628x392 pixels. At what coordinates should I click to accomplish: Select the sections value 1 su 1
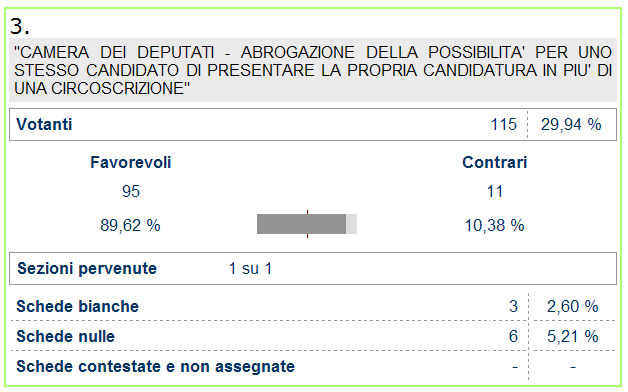pos(250,269)
